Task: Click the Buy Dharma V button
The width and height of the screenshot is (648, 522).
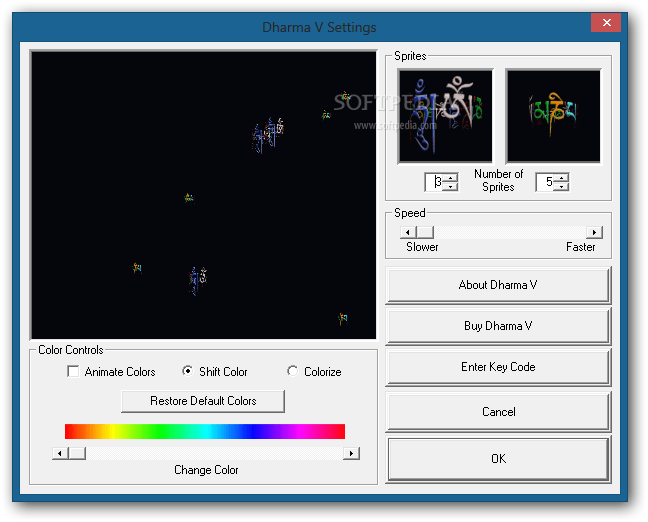Action: pyautogui.click(x=498, y=326)
